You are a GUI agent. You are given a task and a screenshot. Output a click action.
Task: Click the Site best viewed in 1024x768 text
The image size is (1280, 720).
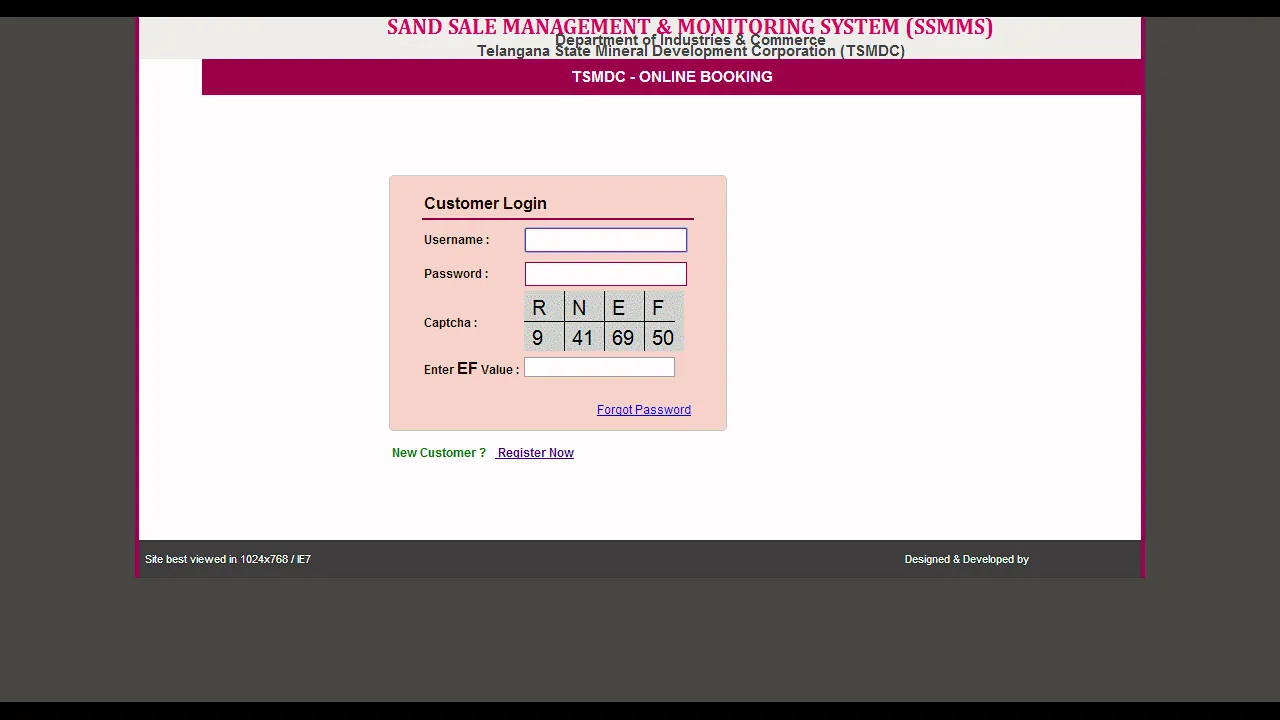[228, 559]
